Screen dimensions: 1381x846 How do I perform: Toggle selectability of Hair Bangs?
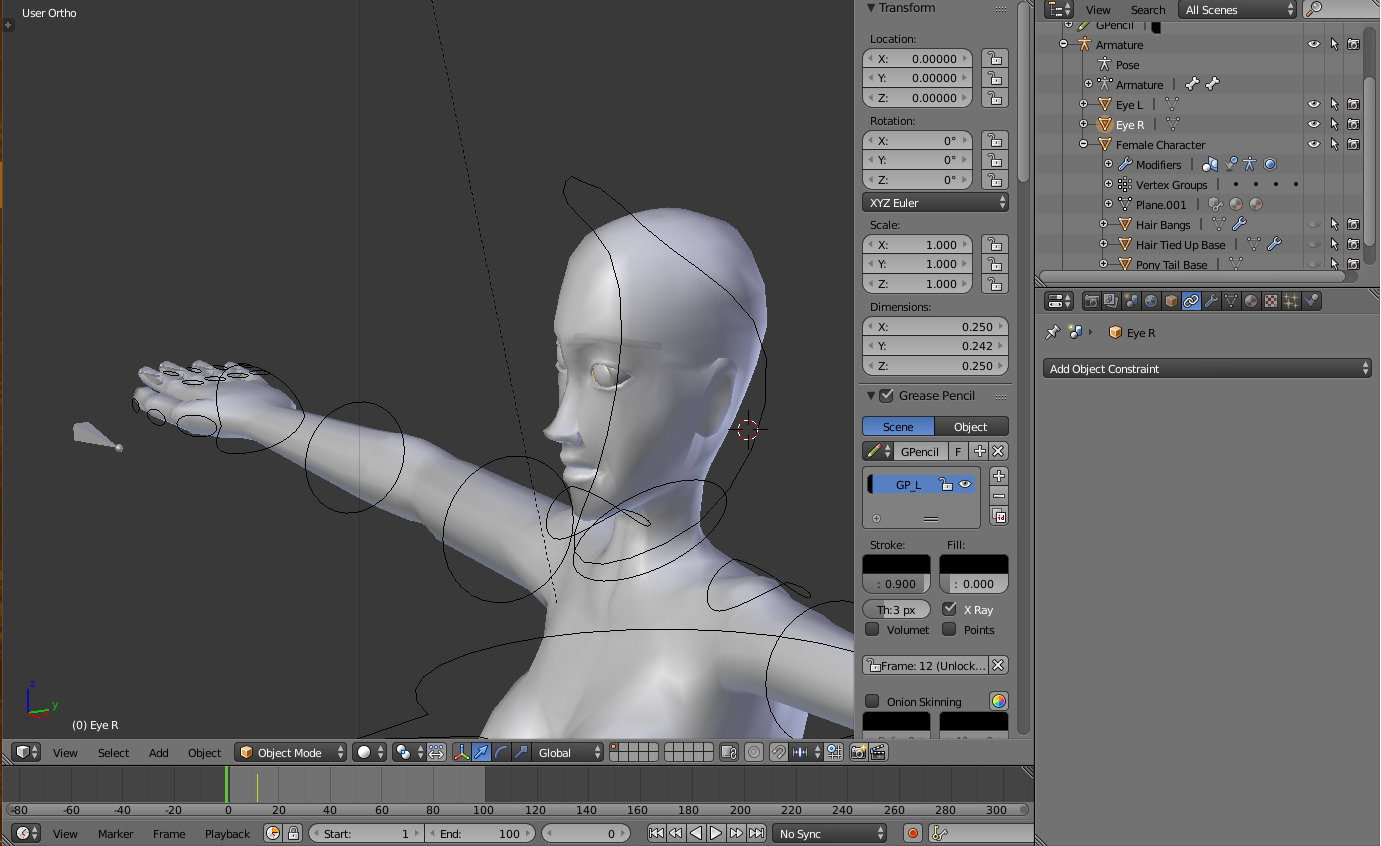point(1334,224)
